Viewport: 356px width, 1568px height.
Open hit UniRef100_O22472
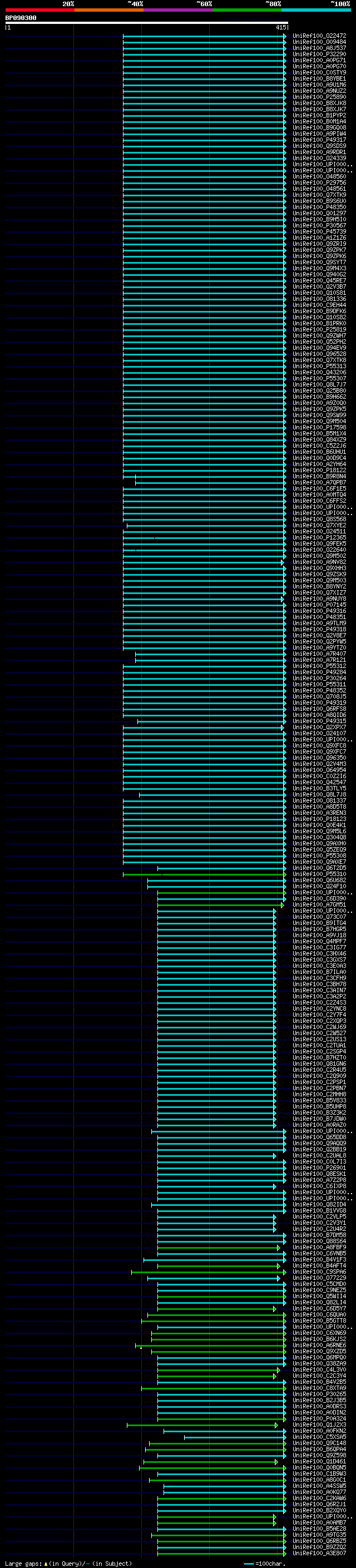[x=319, y=36]
